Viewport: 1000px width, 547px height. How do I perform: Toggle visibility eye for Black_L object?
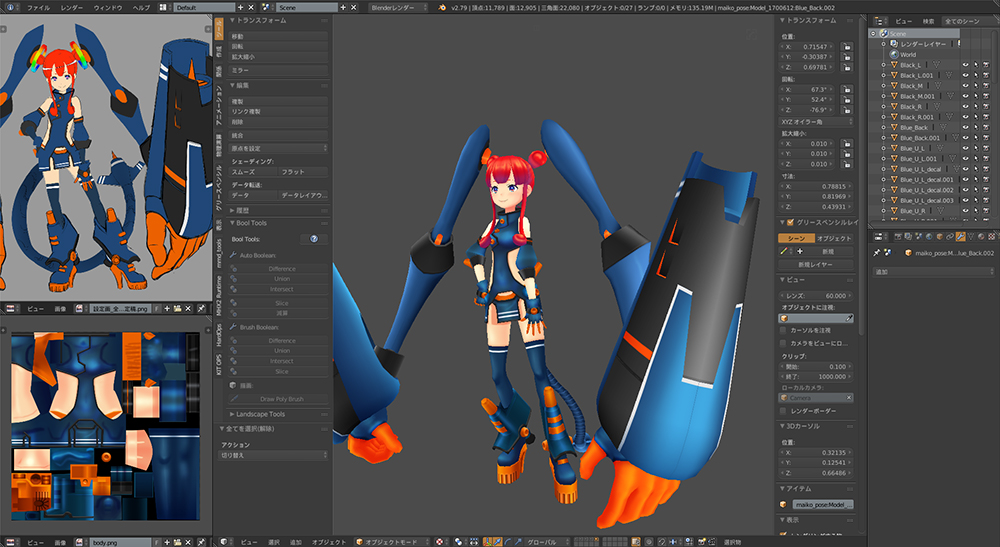tap(965, 65)
